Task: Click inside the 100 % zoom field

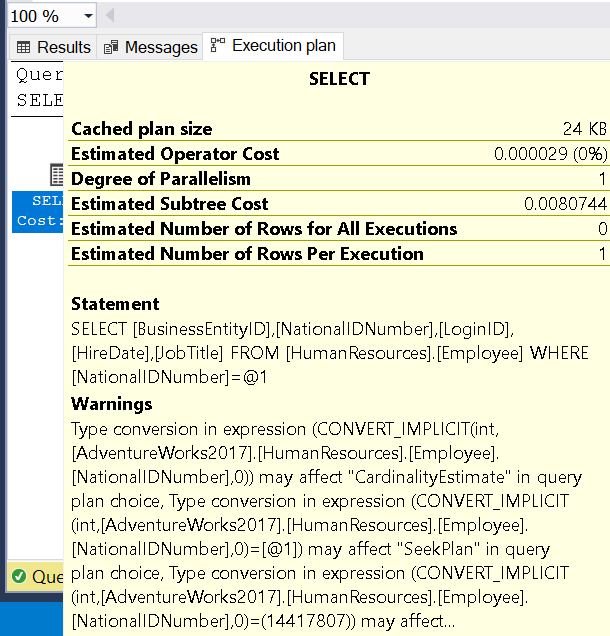Action: tap(45, 16)
